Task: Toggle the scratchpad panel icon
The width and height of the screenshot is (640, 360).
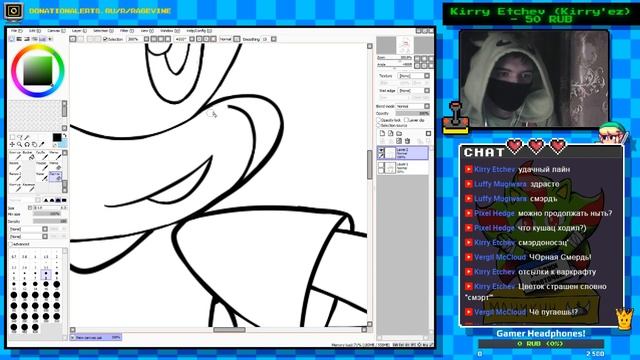Action: coord(50,39)
